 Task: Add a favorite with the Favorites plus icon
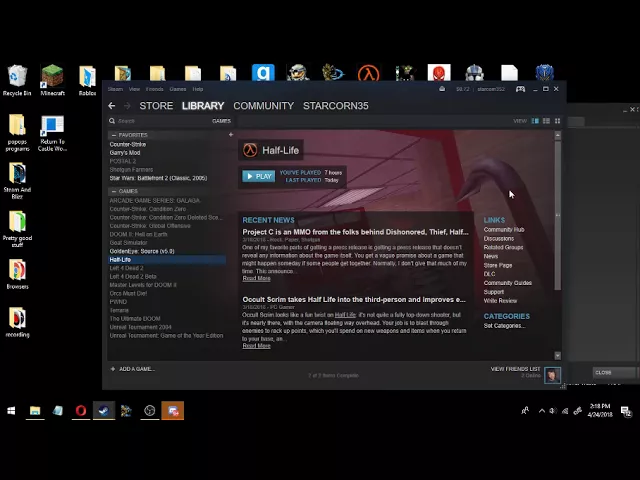point(231,135)
